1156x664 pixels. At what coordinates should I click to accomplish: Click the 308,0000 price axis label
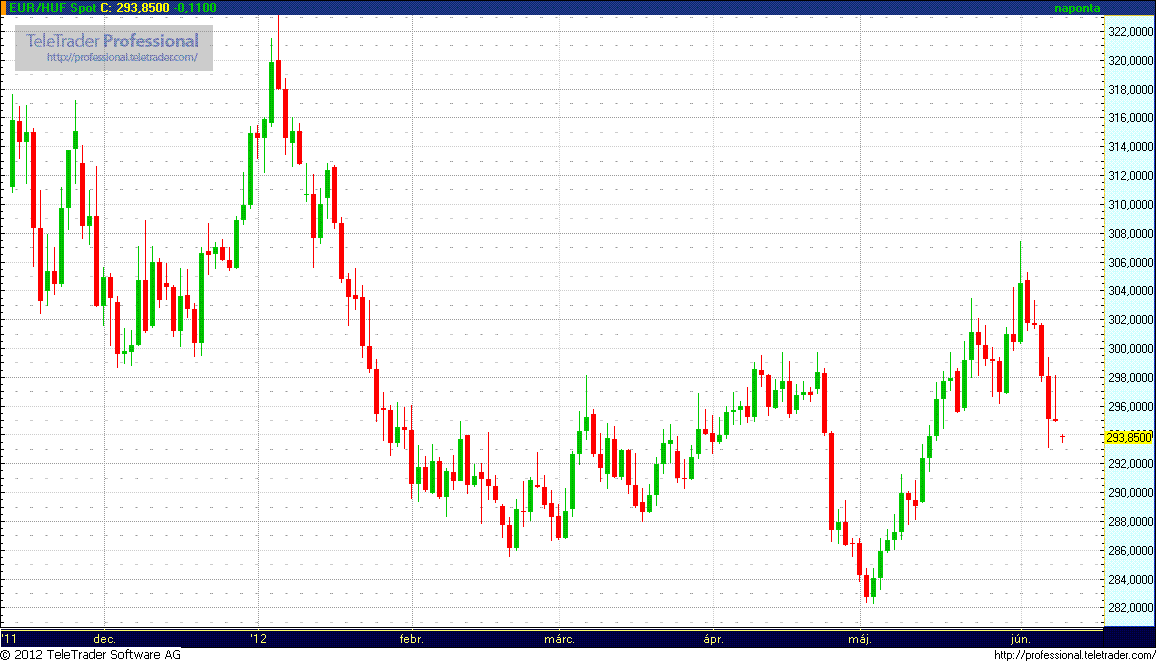[x=1130, y=234]
